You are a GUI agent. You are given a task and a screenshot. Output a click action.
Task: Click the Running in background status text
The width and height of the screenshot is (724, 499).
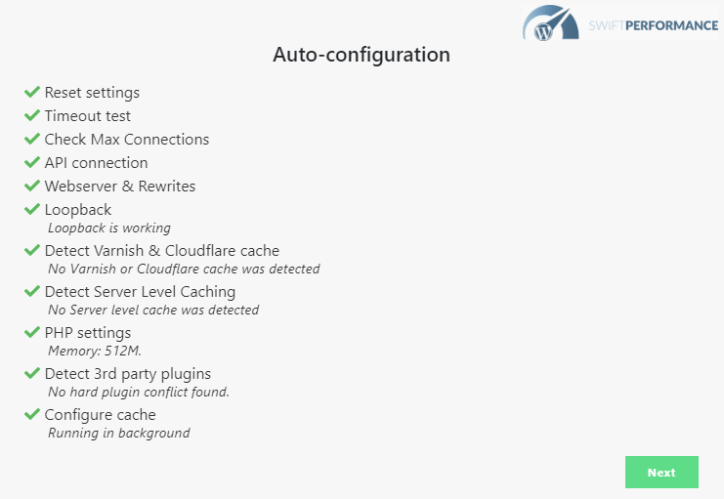click(119, 433)
